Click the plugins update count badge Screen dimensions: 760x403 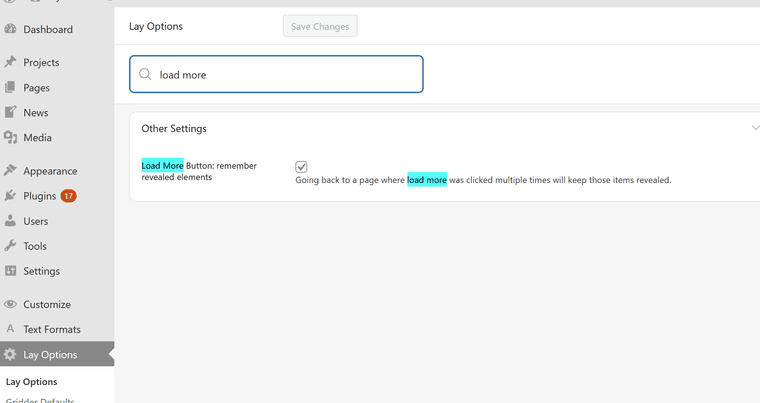coord(69,196)
